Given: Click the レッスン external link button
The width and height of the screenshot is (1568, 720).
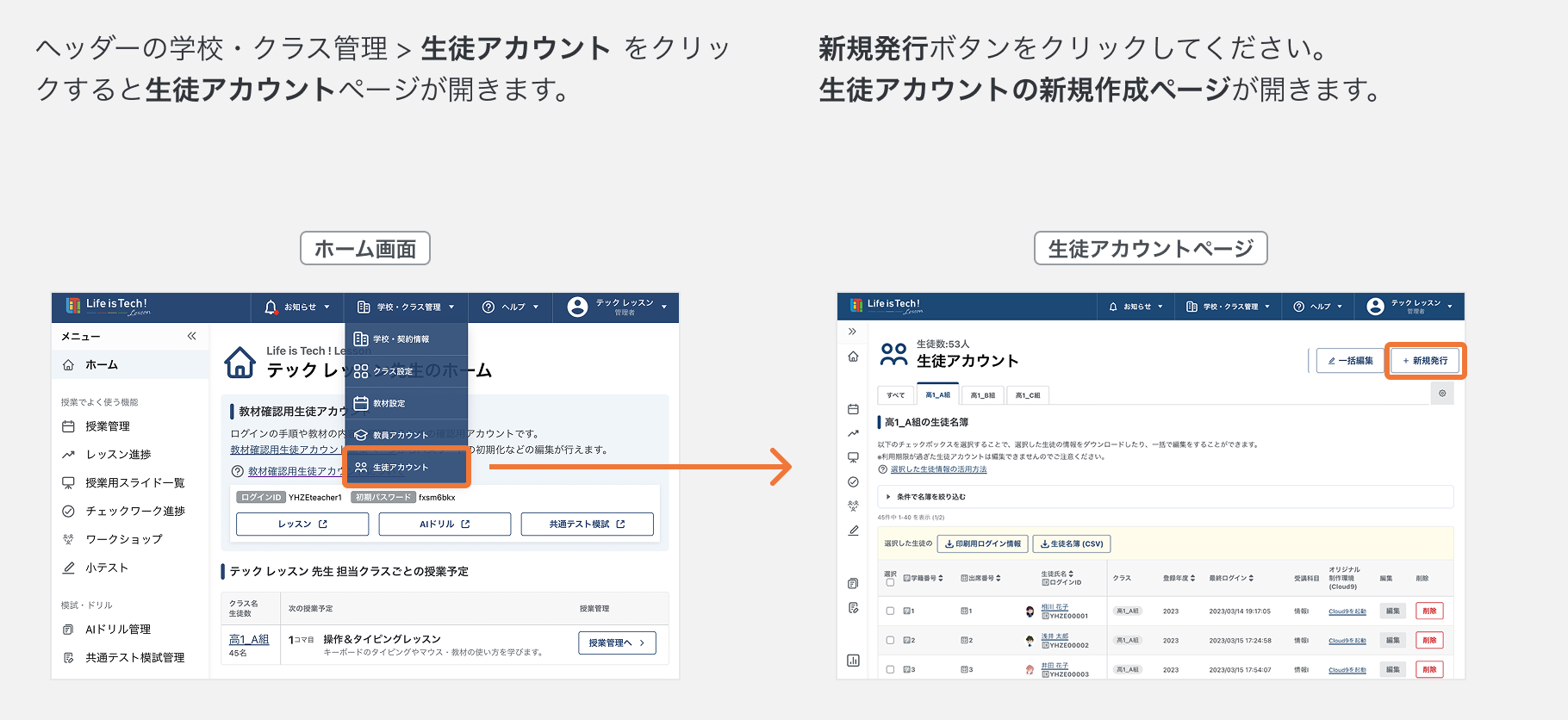Looking at the screenshot, I should (302, 524).
